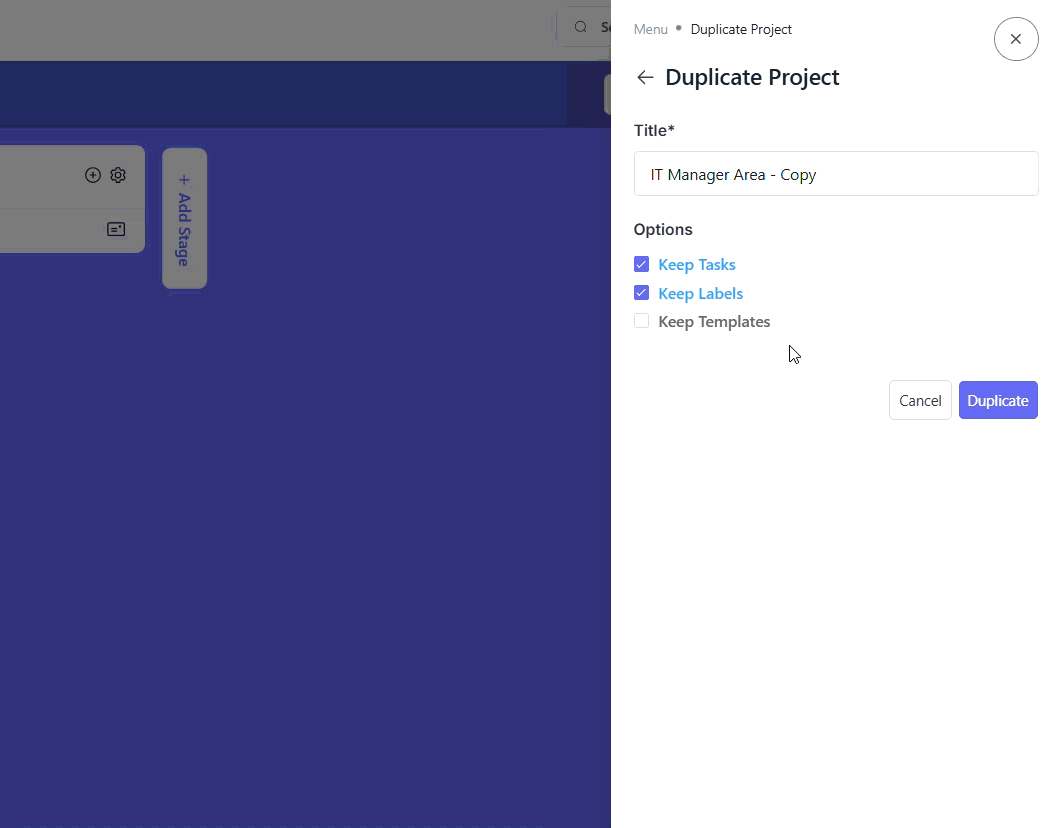
Task: Open stage settings via the gear icon
Action: (x=118, y=175)
